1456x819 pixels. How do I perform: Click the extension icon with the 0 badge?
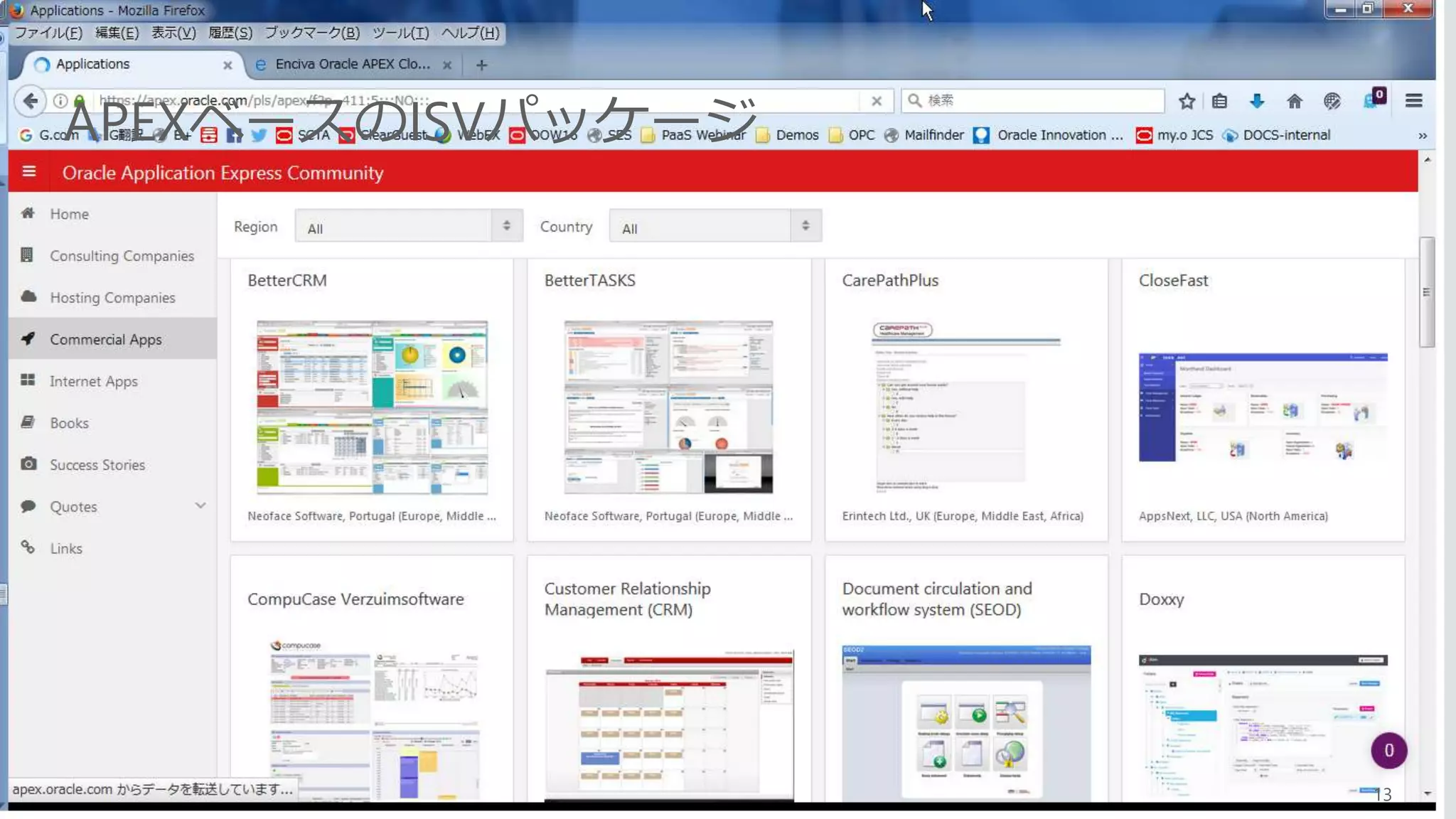[1374, 100]
